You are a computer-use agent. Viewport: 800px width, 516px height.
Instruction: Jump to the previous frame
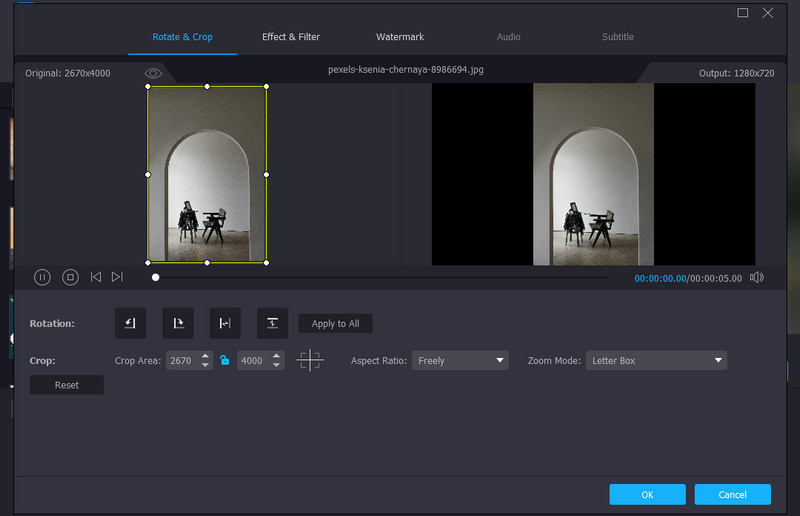[96, 277]
